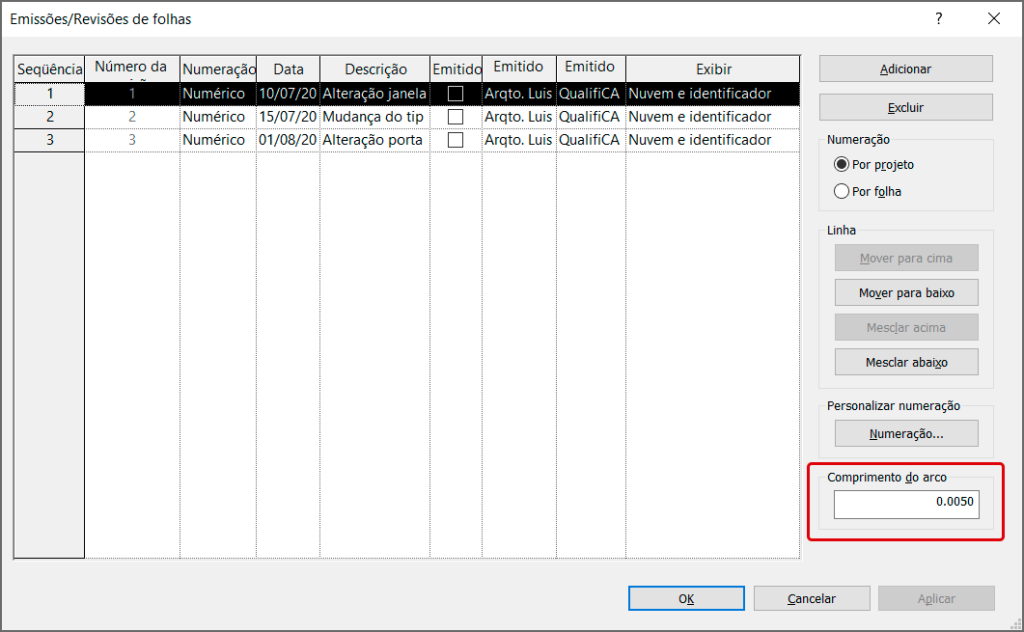
Task: Open the Exibir dropdown showing 'Nuvem e identificador'
Action: point(711,94)
